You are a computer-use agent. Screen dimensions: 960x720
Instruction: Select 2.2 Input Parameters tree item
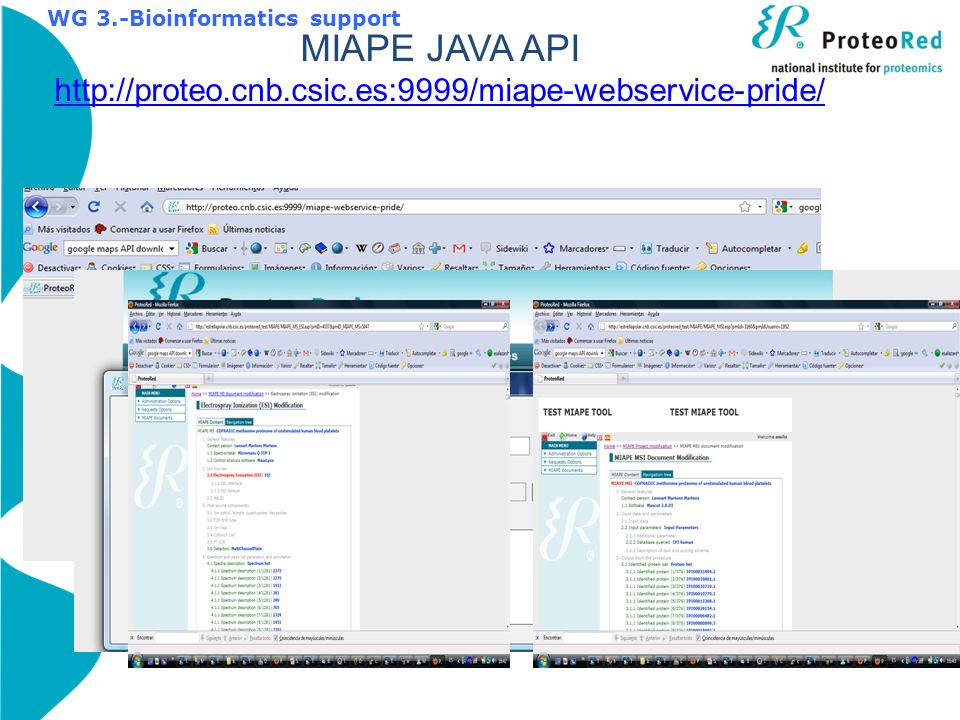[659, 527]
